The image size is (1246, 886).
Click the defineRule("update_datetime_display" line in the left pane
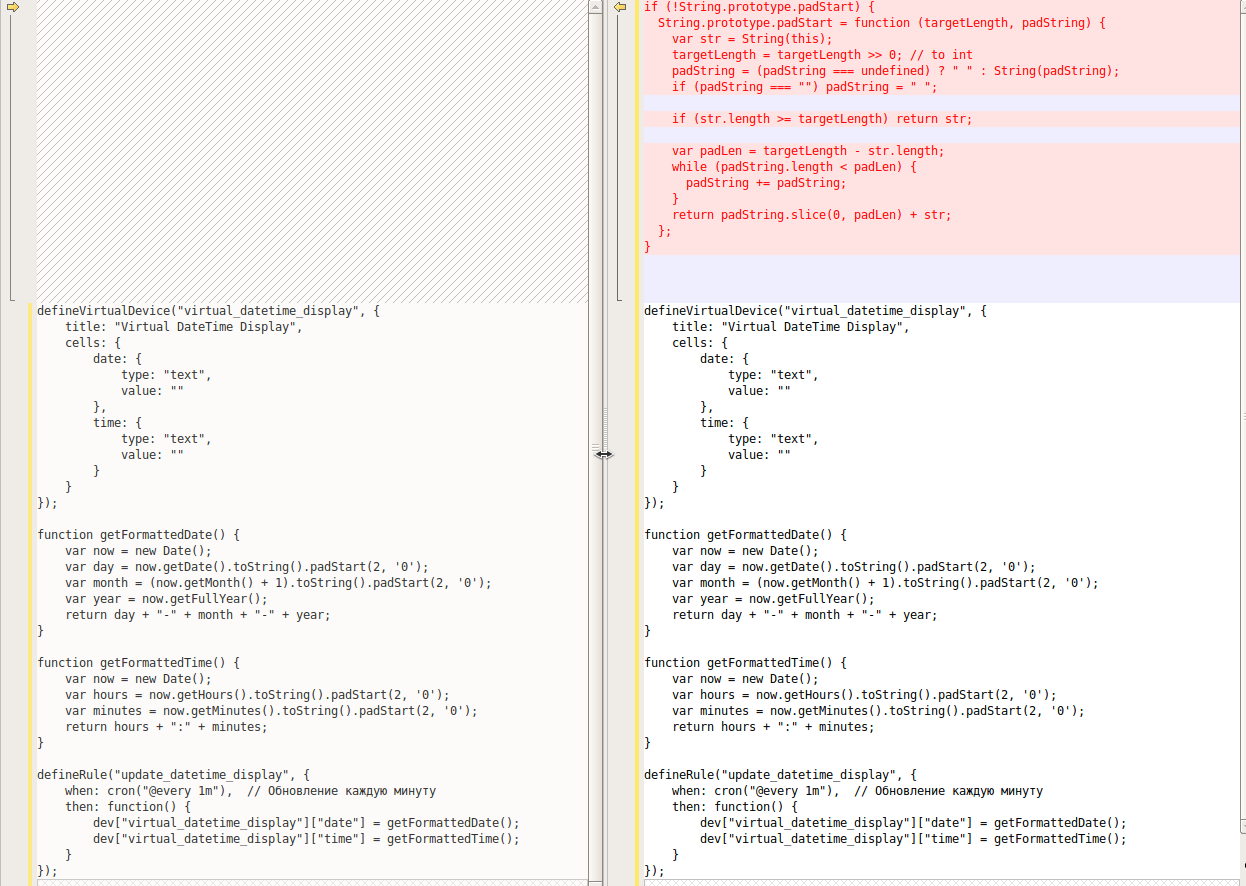point(173,775)
